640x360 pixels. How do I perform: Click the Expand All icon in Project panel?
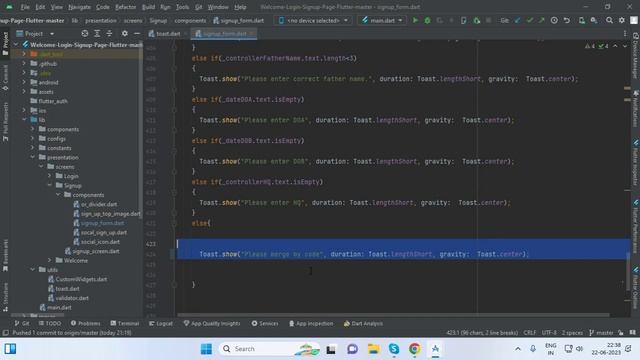[x=97, y=33]
